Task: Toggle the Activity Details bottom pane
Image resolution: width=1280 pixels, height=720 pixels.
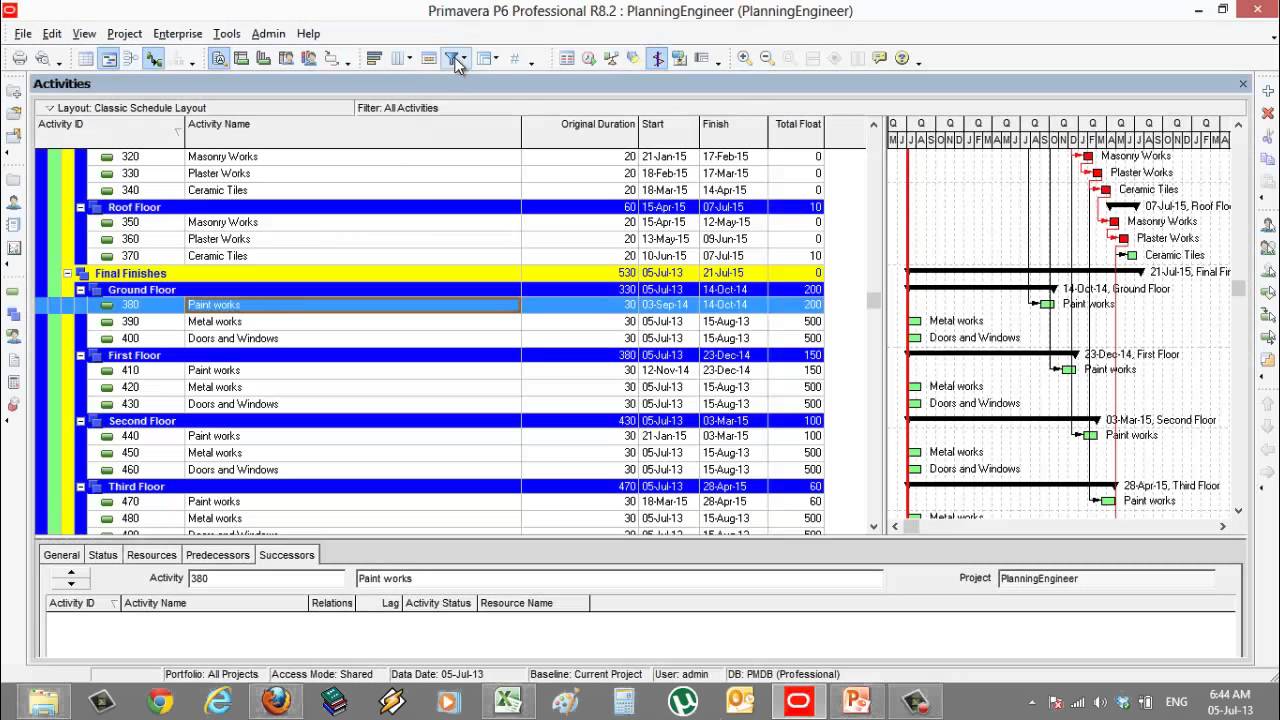Action: [x=219, y=59]
